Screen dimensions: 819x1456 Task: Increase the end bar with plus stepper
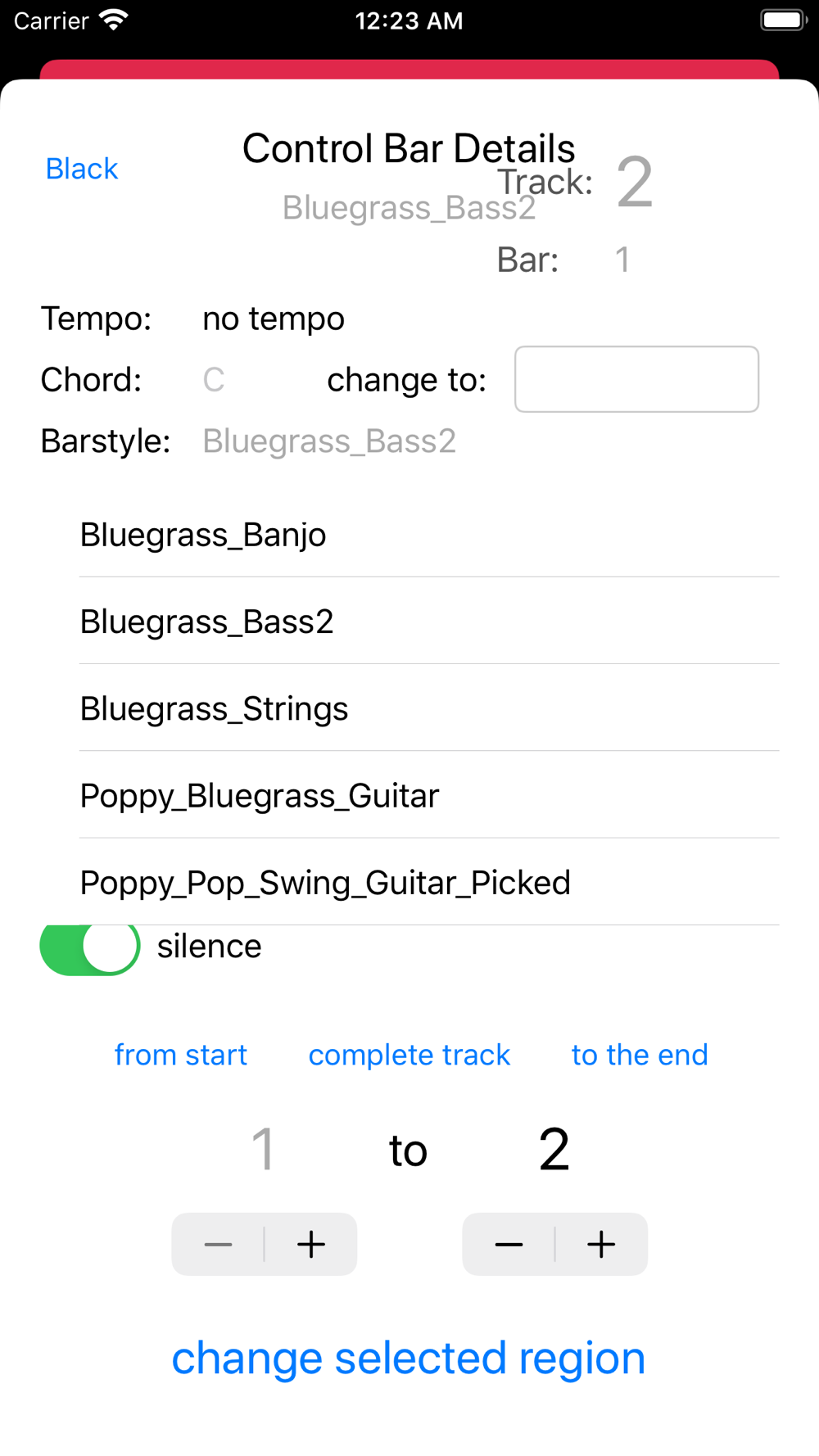click(x=602, y=1244)
